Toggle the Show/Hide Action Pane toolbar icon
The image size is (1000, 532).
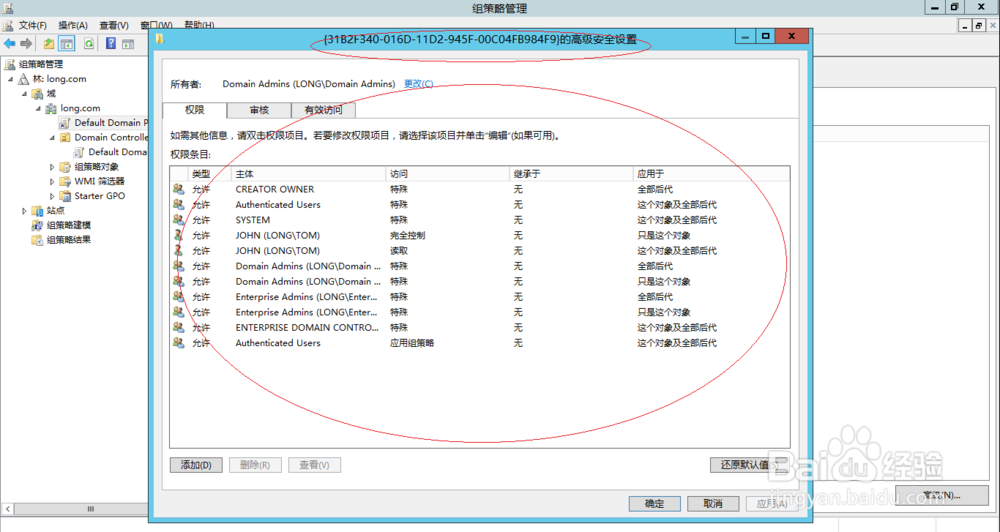[128, 44]
